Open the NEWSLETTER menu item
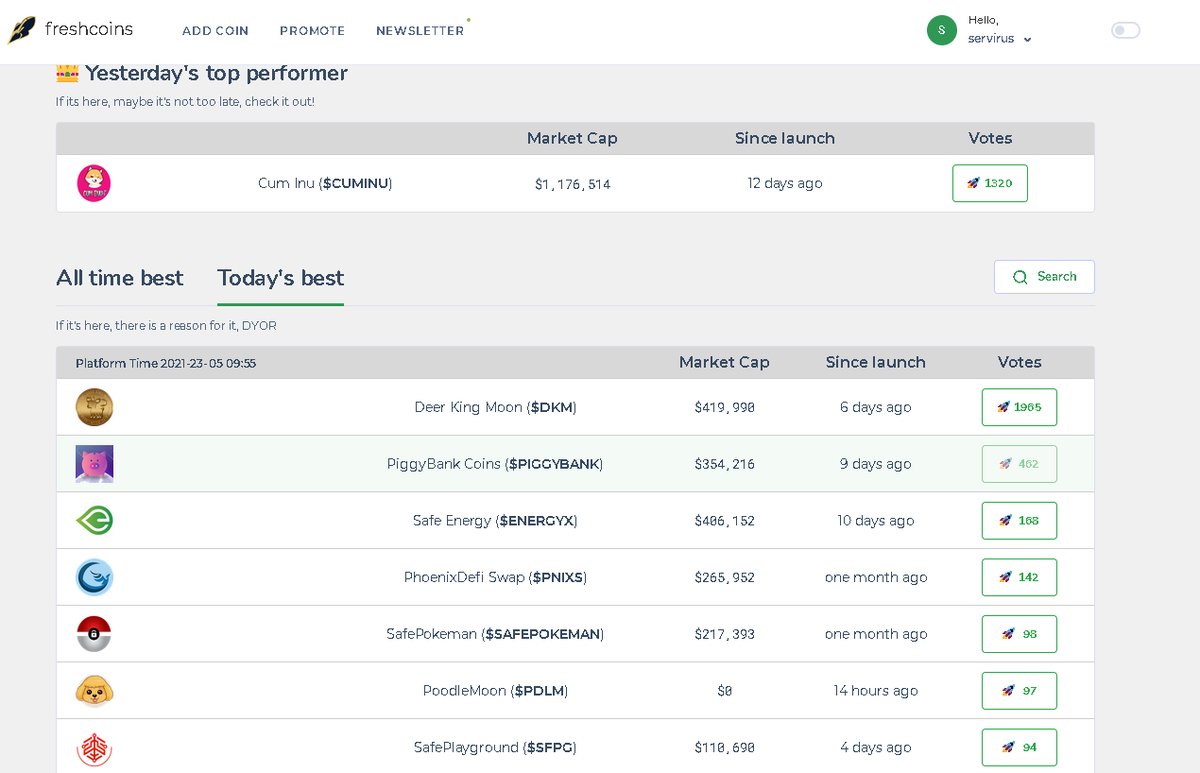1200x773 pixels. click(x=420, y=31)
